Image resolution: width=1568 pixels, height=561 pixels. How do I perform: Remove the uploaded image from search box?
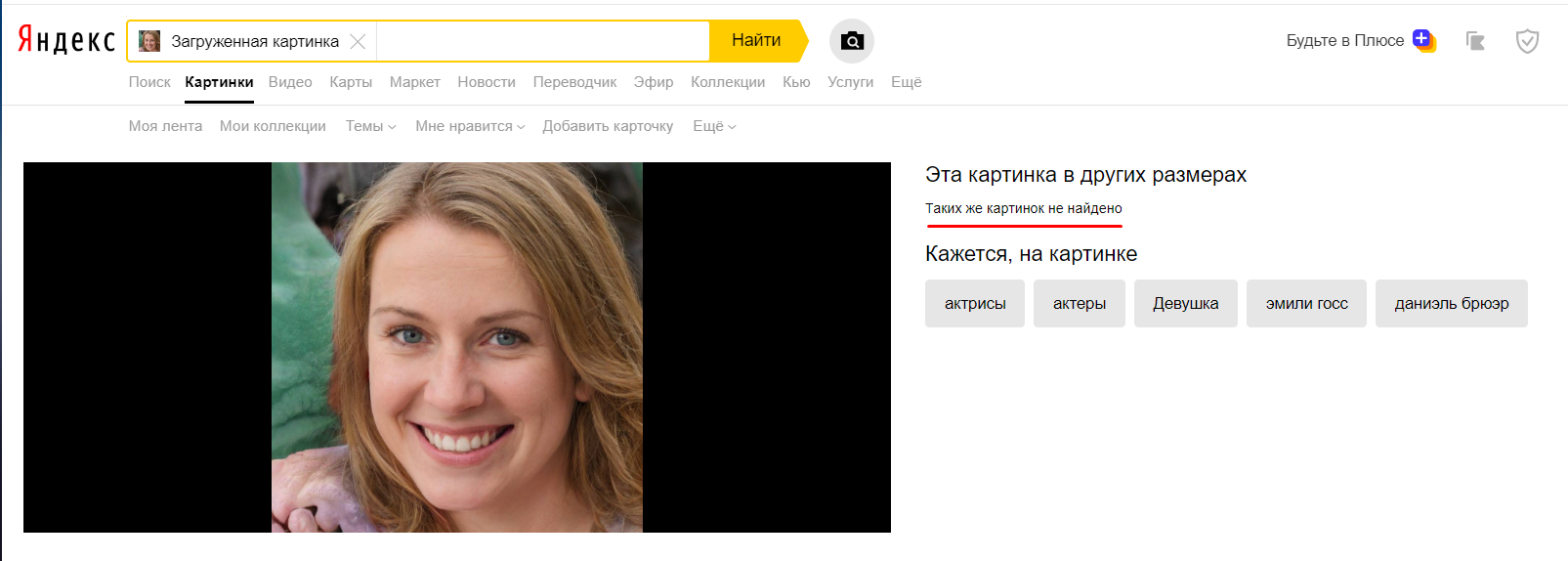pos(358,41)
